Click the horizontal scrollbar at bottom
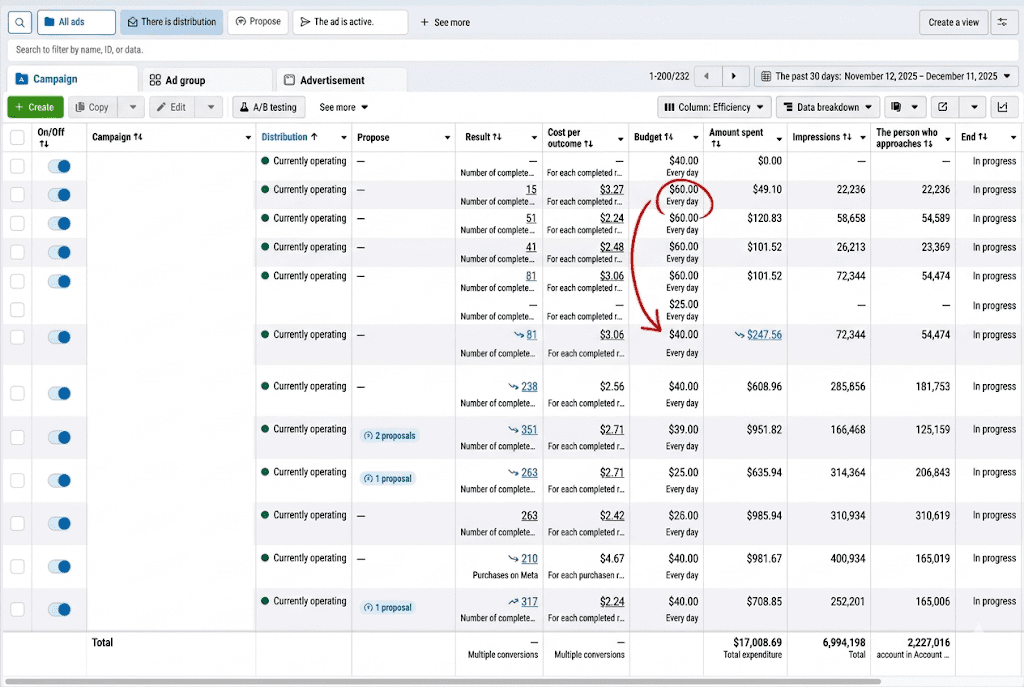Screen dimensions: 1024x687 [x=441, y=681]
